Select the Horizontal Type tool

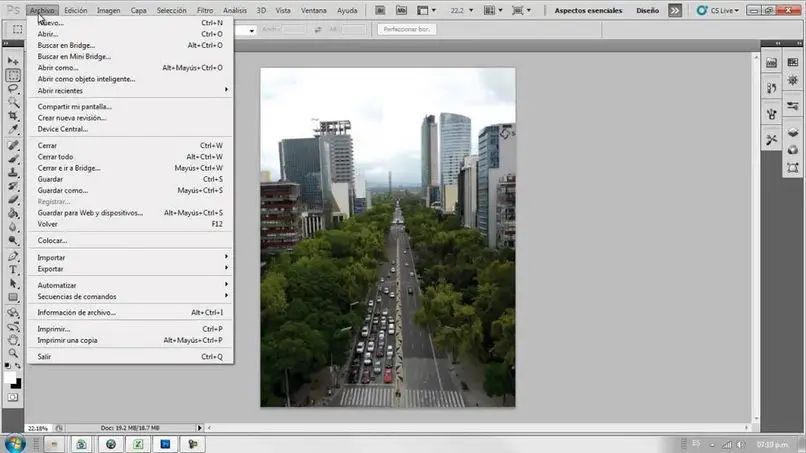14,269
